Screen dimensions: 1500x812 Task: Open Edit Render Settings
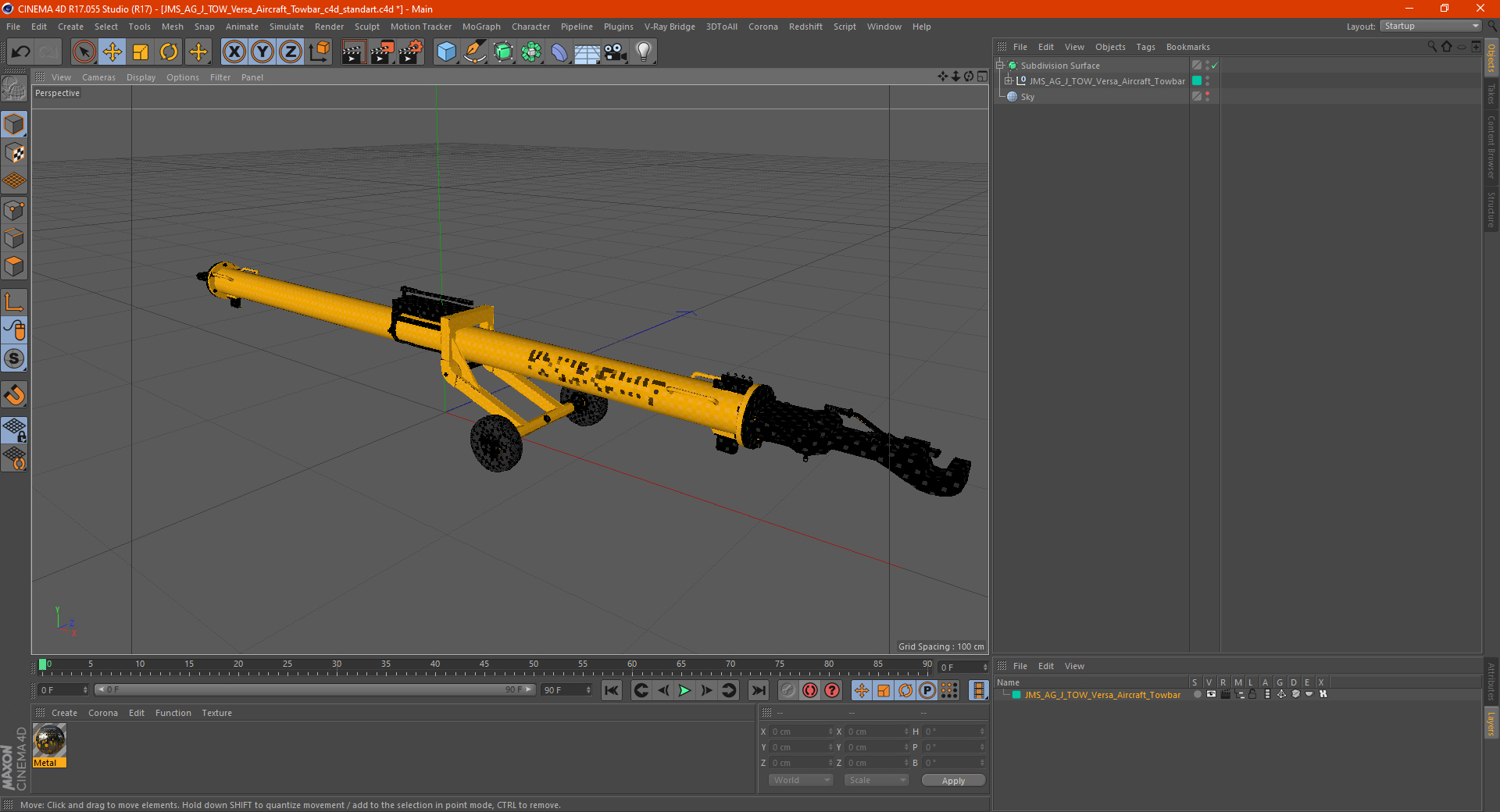[x=411, y=52]
